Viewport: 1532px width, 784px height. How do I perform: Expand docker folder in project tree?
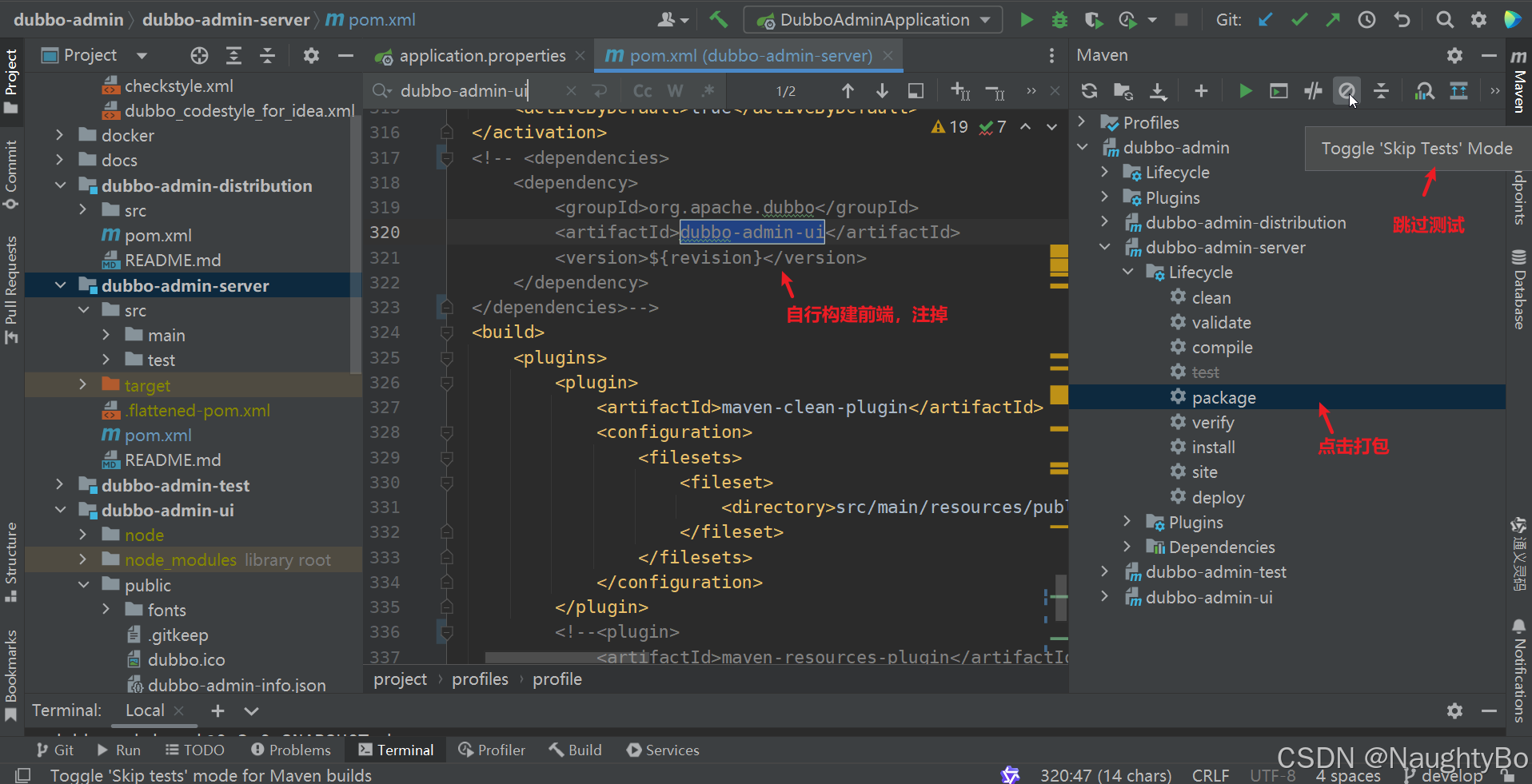tap(60, 135)
